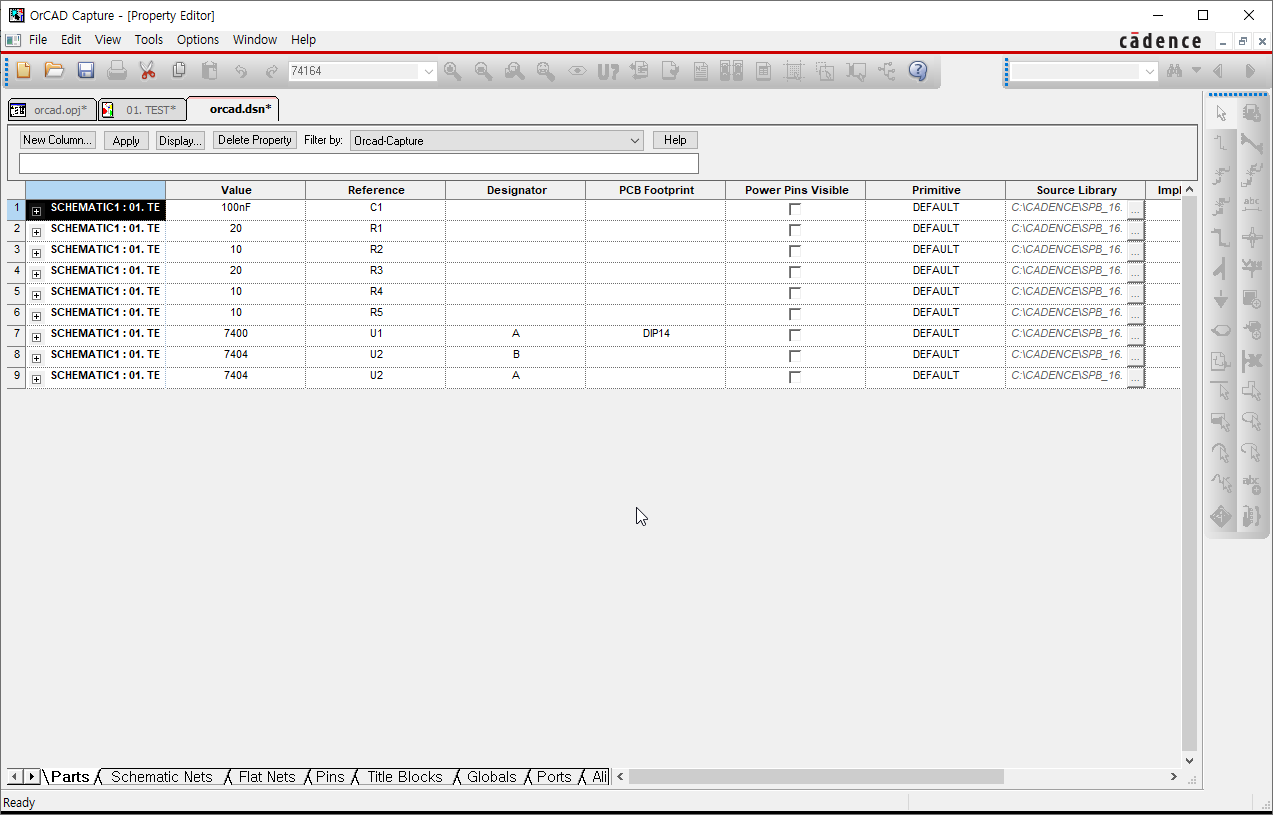Image resolution: width=1273 pixels, height=815 pixels.
Task: Click the Open folder toolbar icon
Action: 55,71
